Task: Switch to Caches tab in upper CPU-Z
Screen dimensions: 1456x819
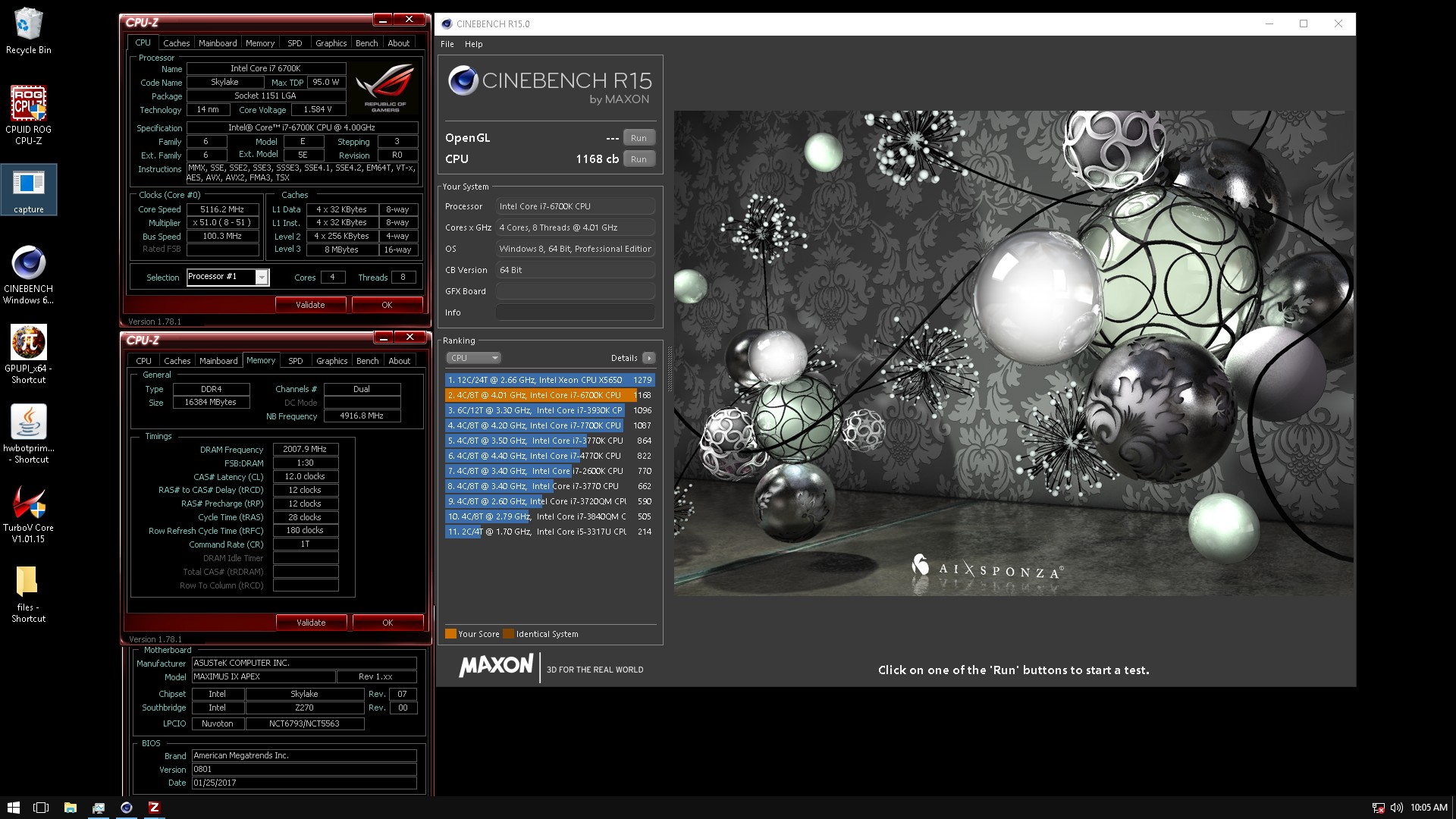Action: pos(176,43)
